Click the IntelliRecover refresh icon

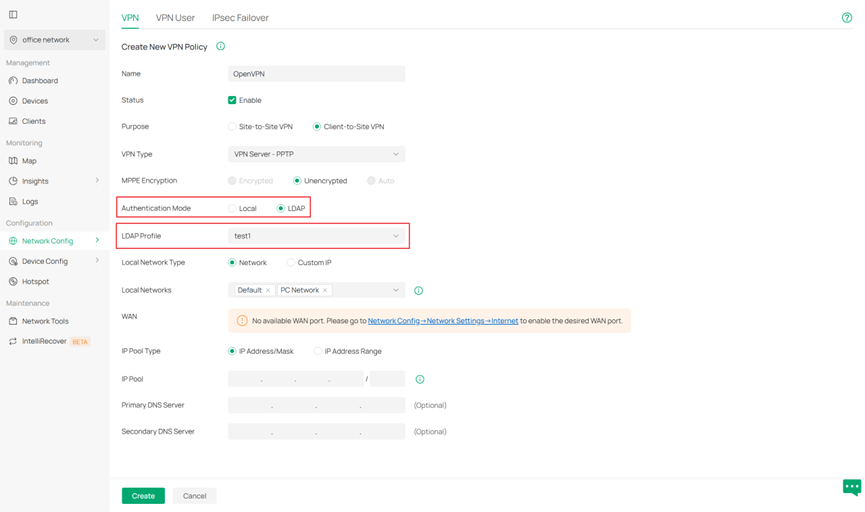pos(13,342)
